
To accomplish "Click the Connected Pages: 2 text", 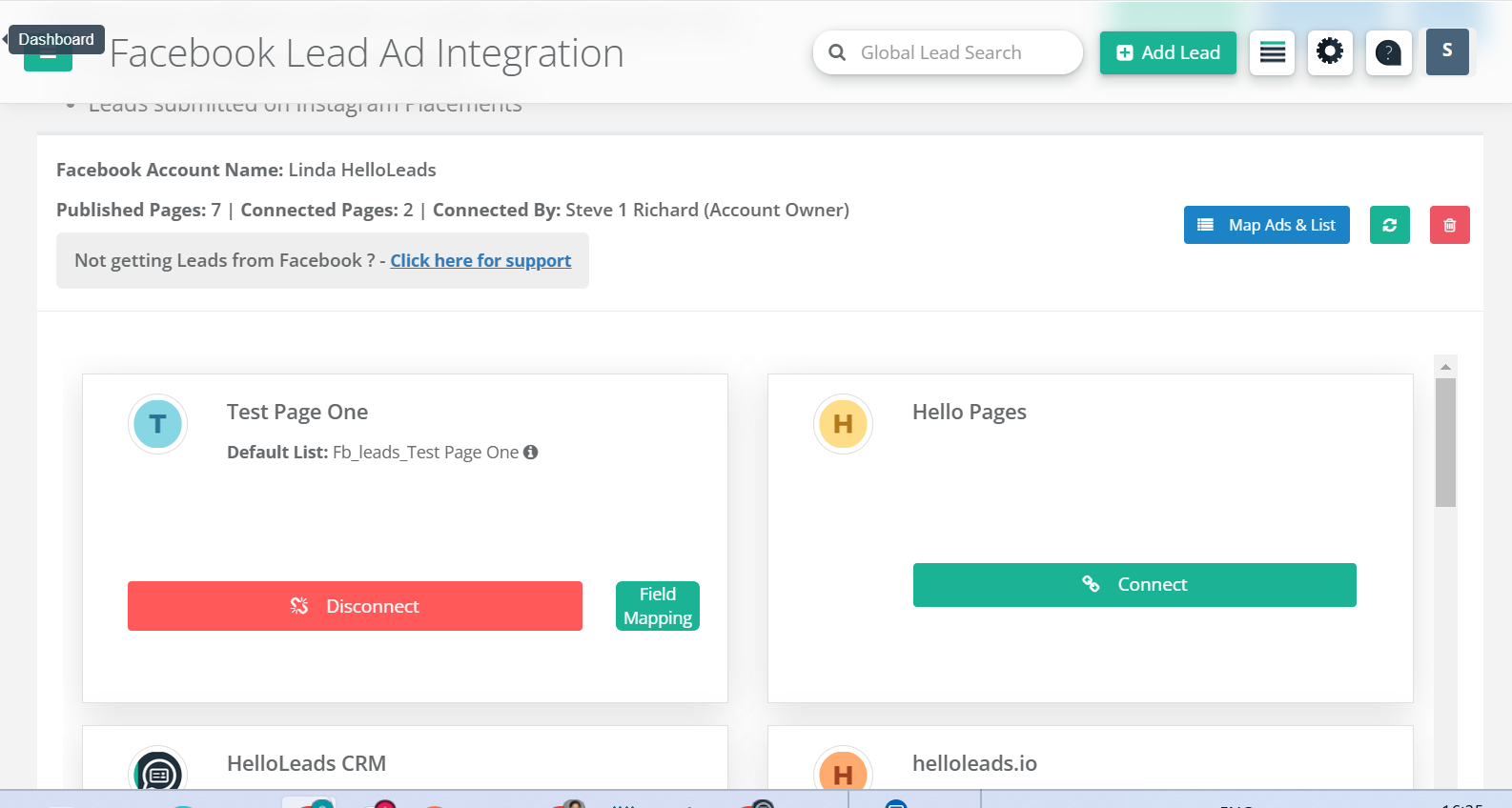I will point(327,210).
